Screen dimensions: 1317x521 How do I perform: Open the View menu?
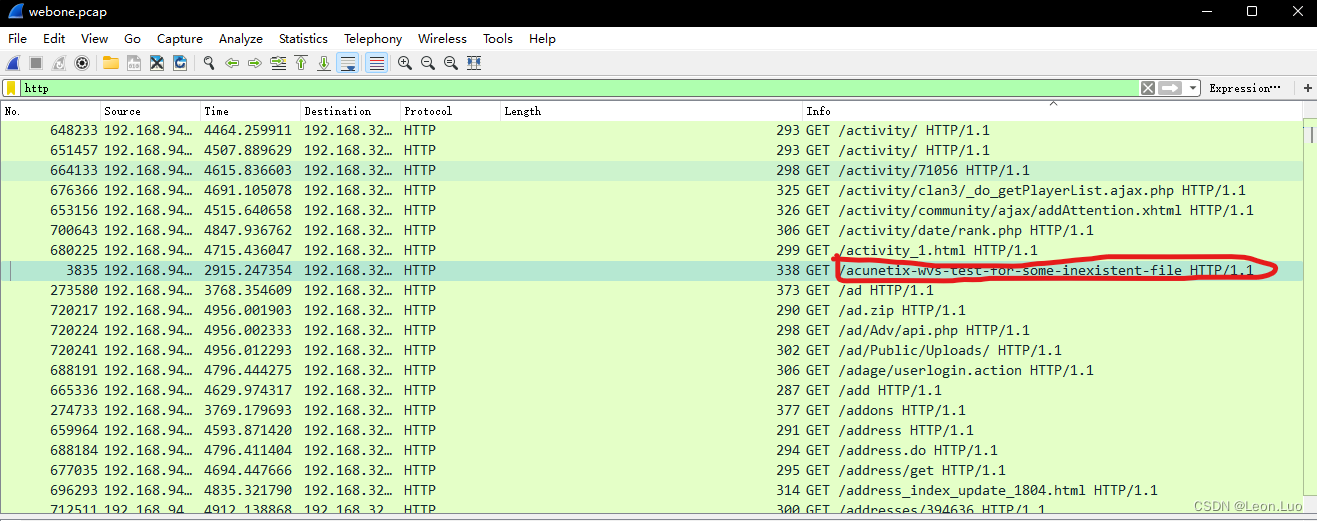pos(95,38)
